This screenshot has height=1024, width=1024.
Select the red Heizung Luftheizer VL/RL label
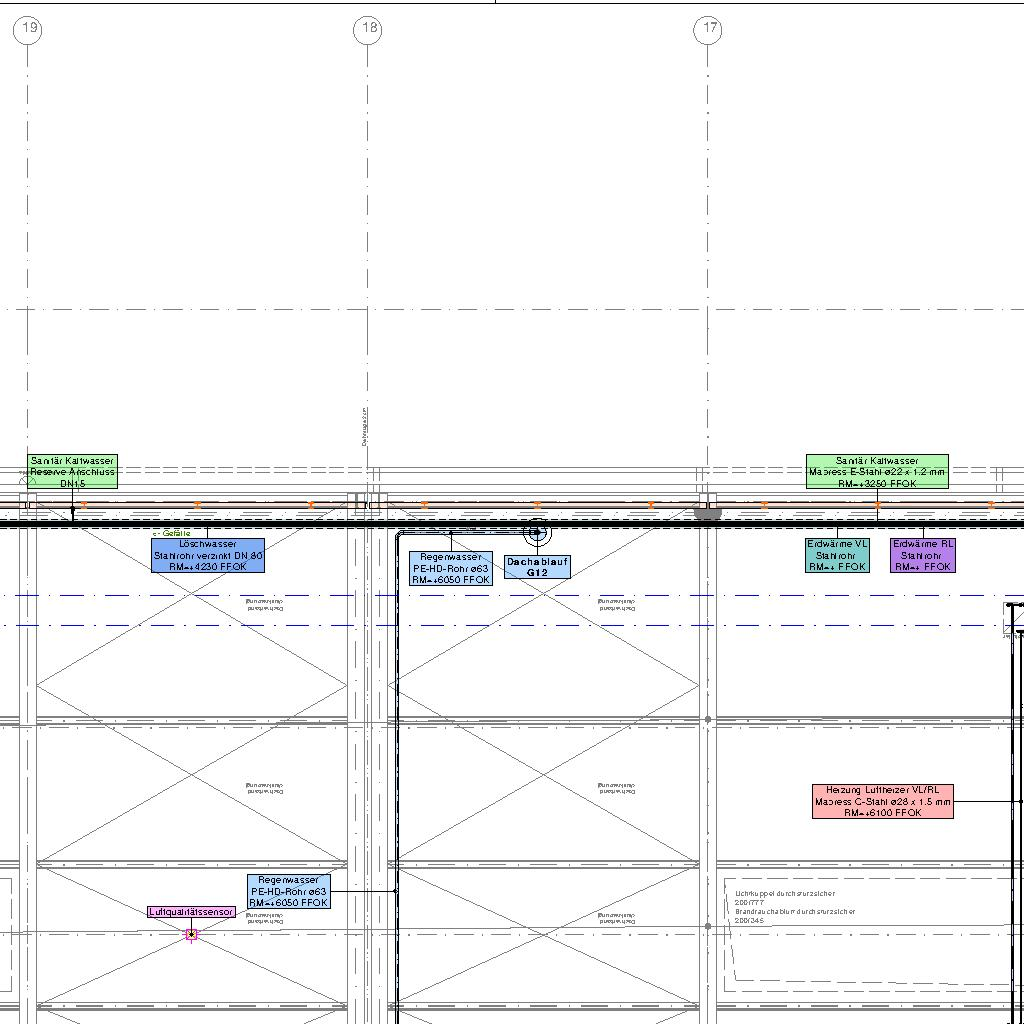pos(883,801)
